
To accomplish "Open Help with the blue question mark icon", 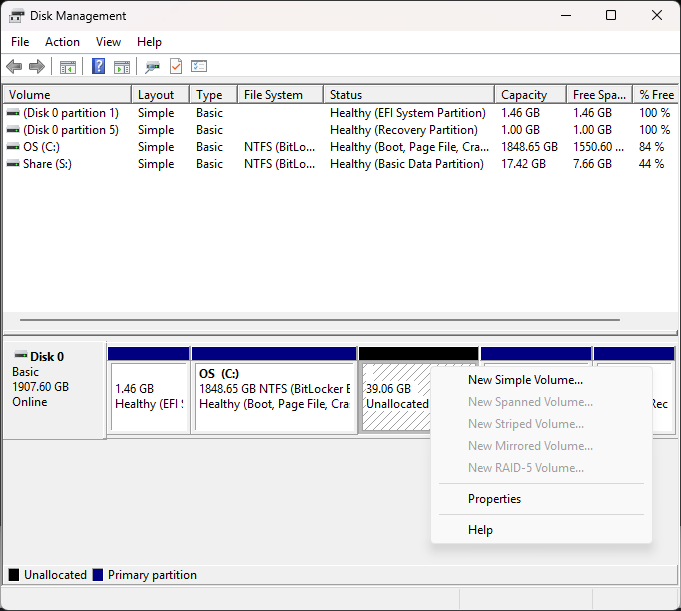I will [99, 66].
